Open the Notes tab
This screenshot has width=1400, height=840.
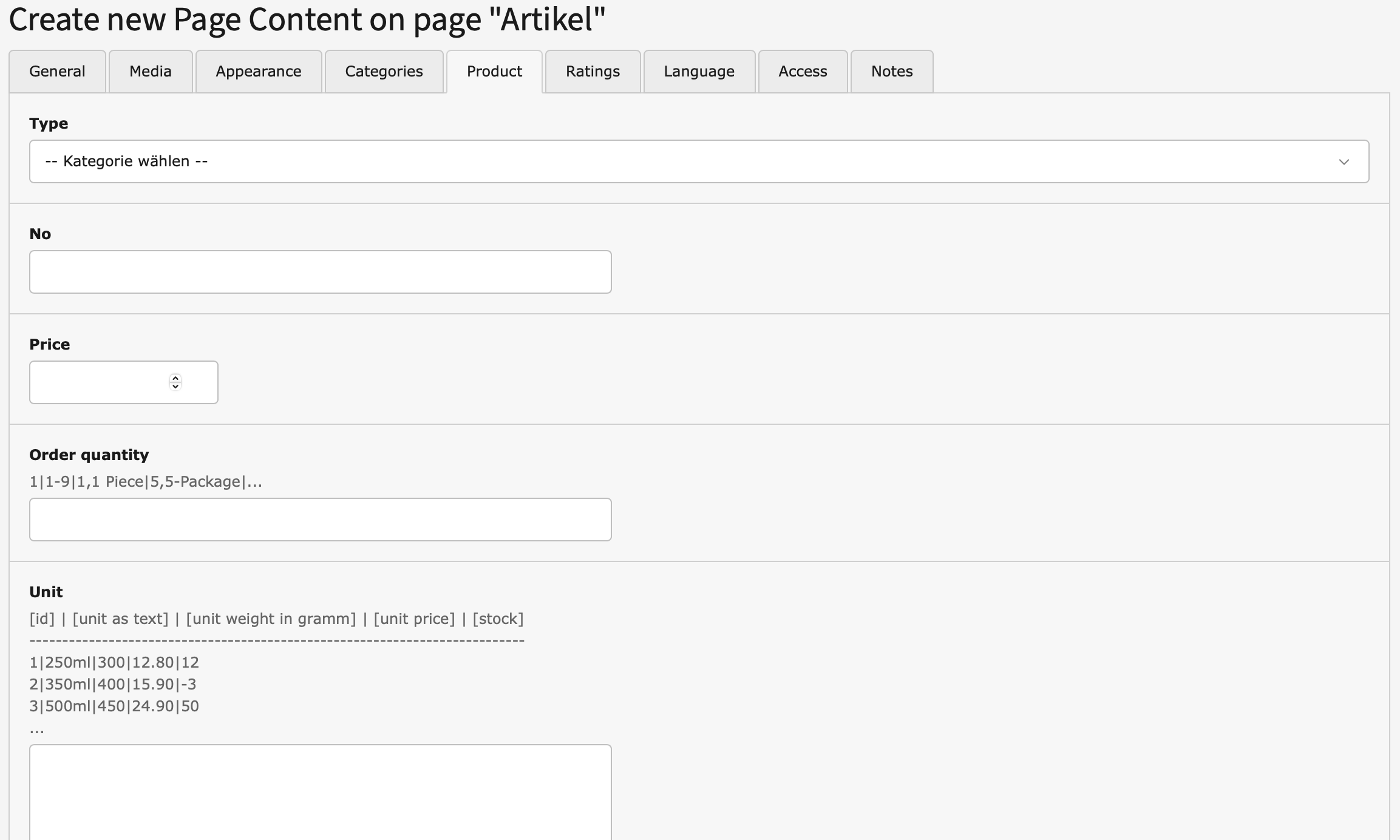point(891,72)
